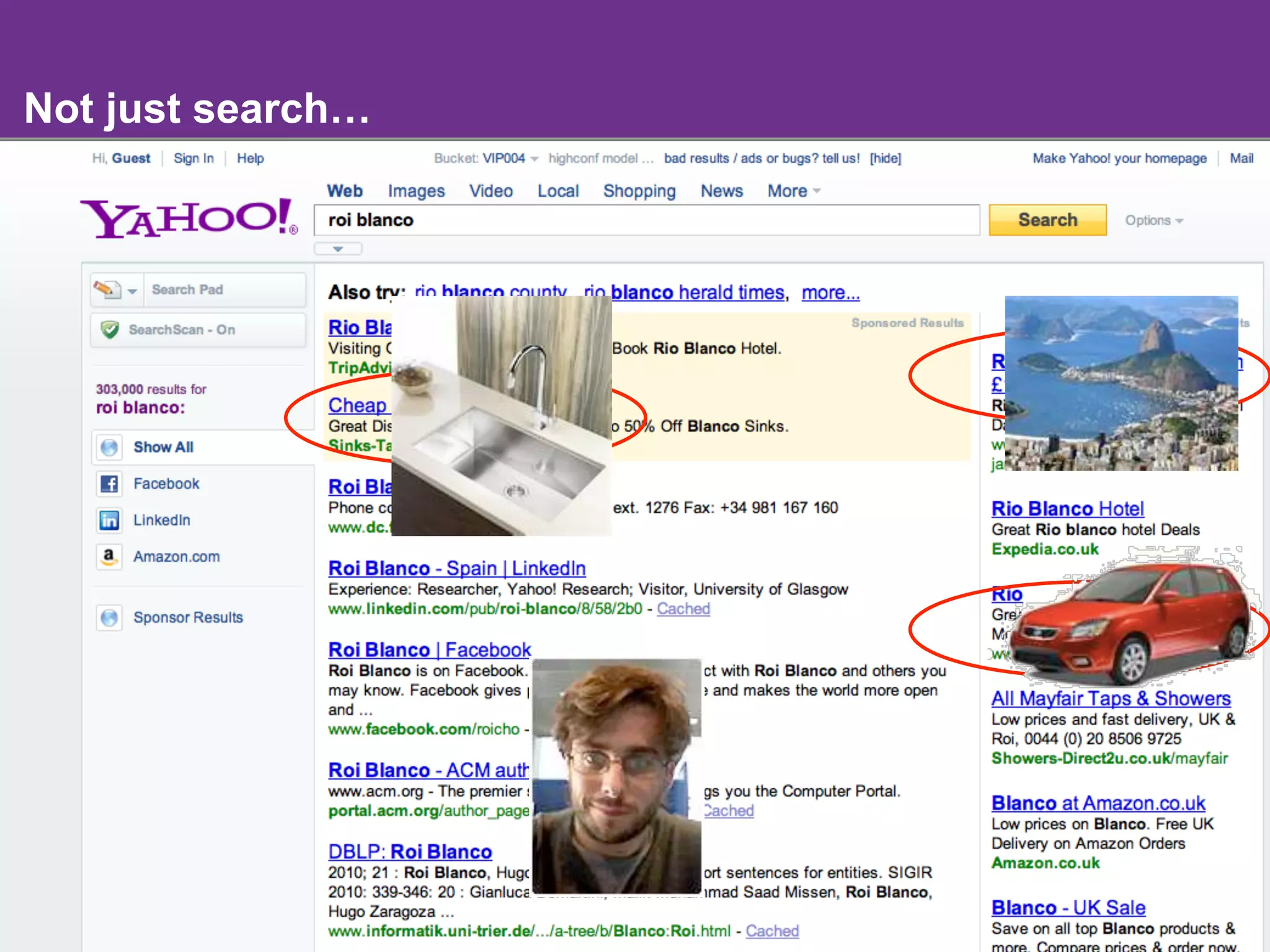Viewport: 1270px width, 952px height.
Task: Switch to the Shopping tab
Action: point(639,191)
